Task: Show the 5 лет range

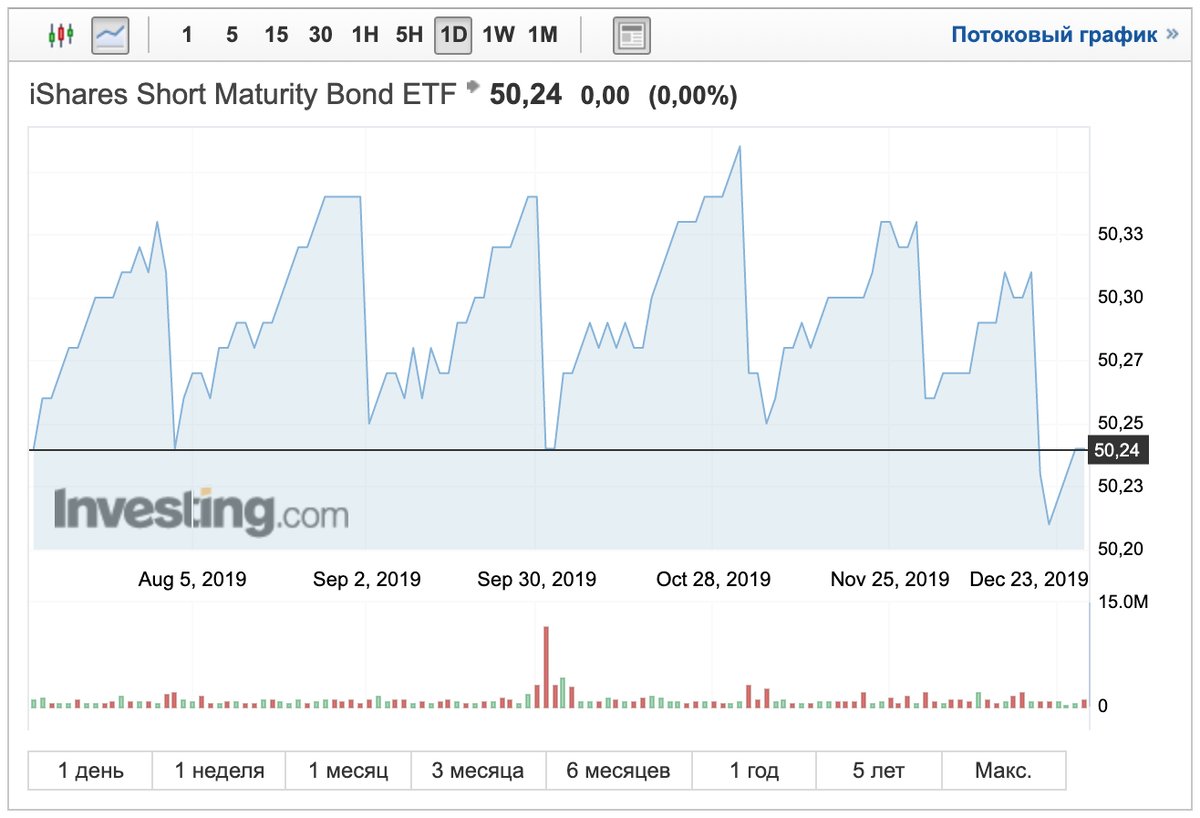Action: pos(878,771)
